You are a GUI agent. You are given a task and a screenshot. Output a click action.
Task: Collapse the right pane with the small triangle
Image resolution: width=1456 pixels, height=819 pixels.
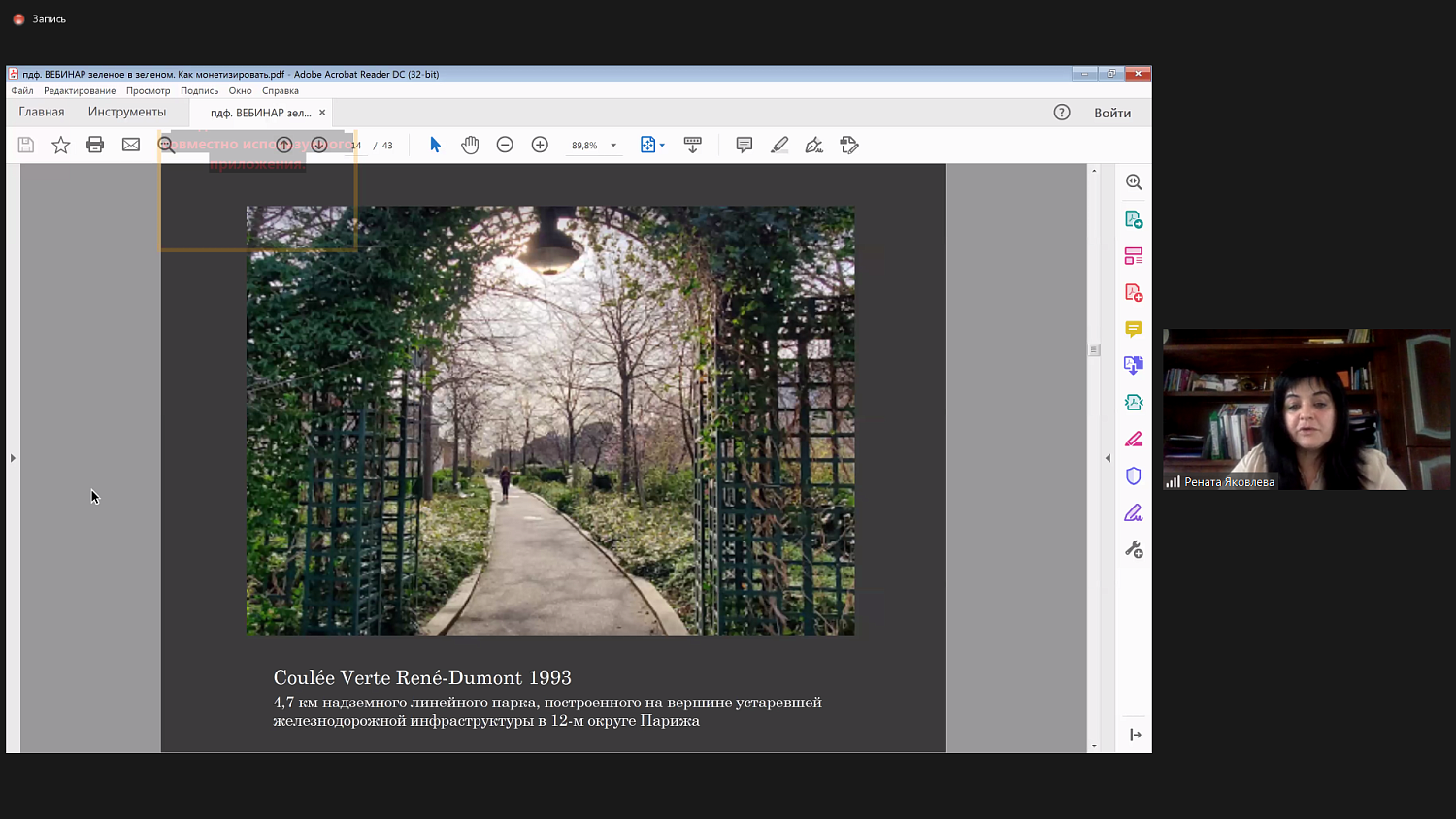(x=1108, y=458)
